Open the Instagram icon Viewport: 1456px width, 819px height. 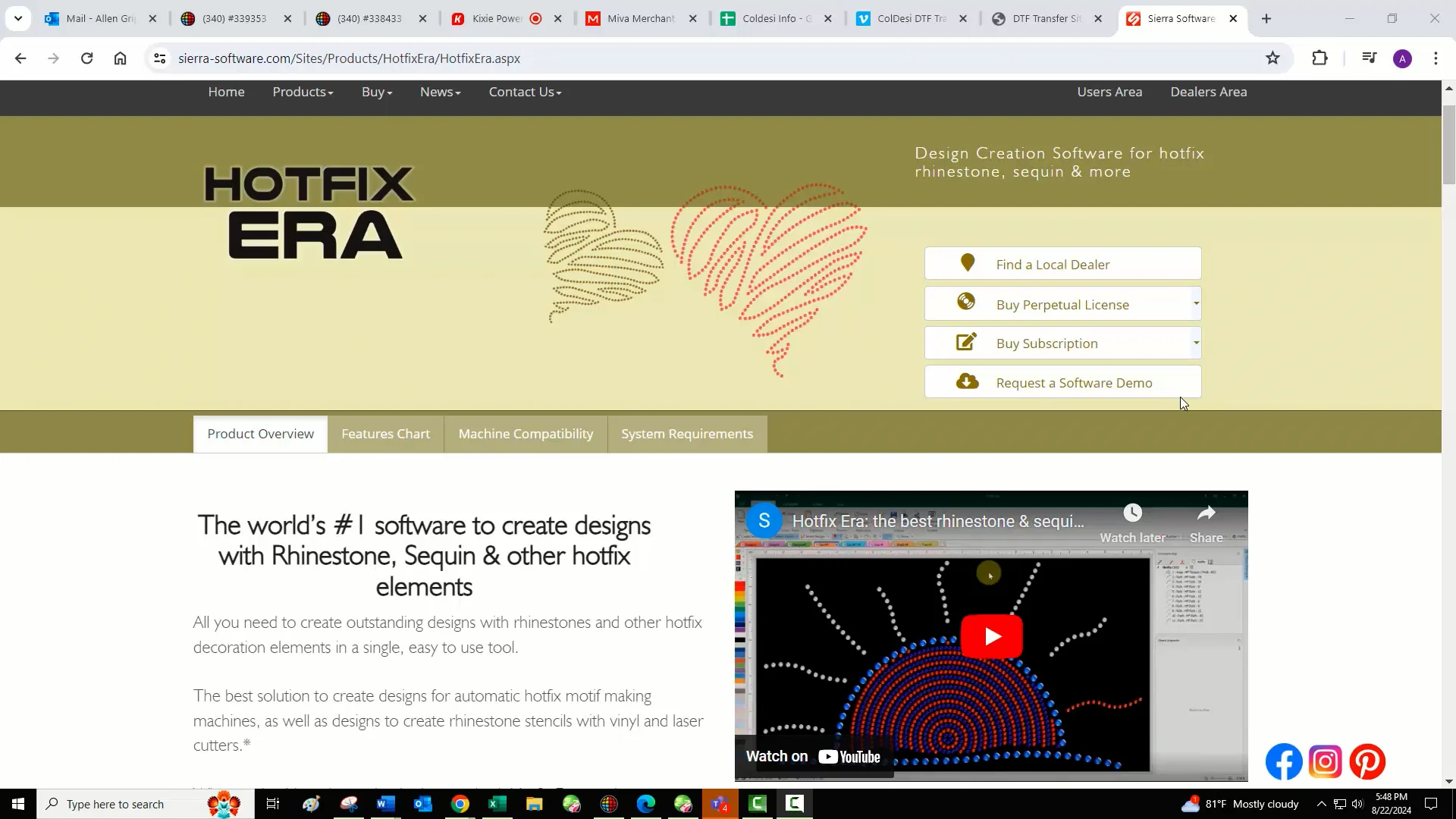coord(1326,761)
